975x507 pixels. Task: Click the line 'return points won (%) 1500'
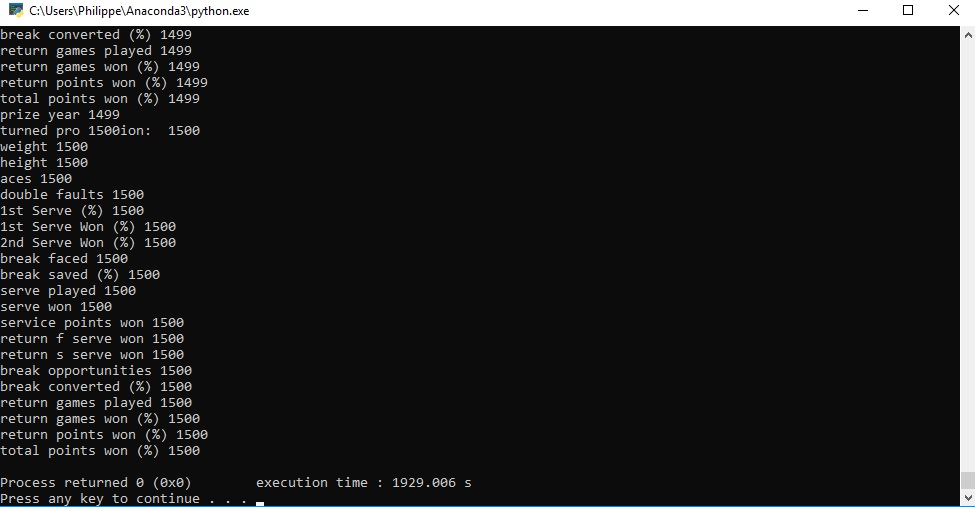(104, 435)
